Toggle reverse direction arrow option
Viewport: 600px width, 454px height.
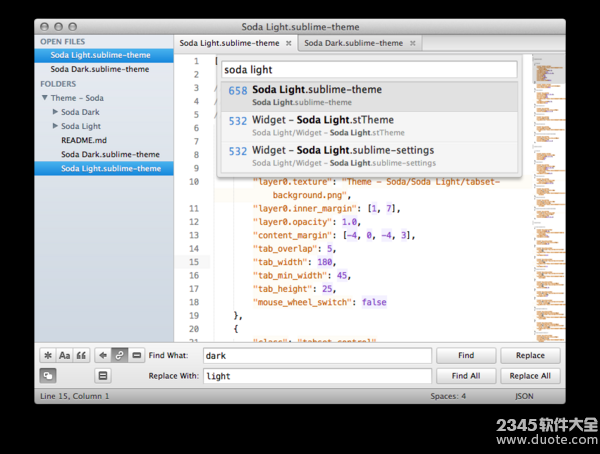tap(103, 356)
